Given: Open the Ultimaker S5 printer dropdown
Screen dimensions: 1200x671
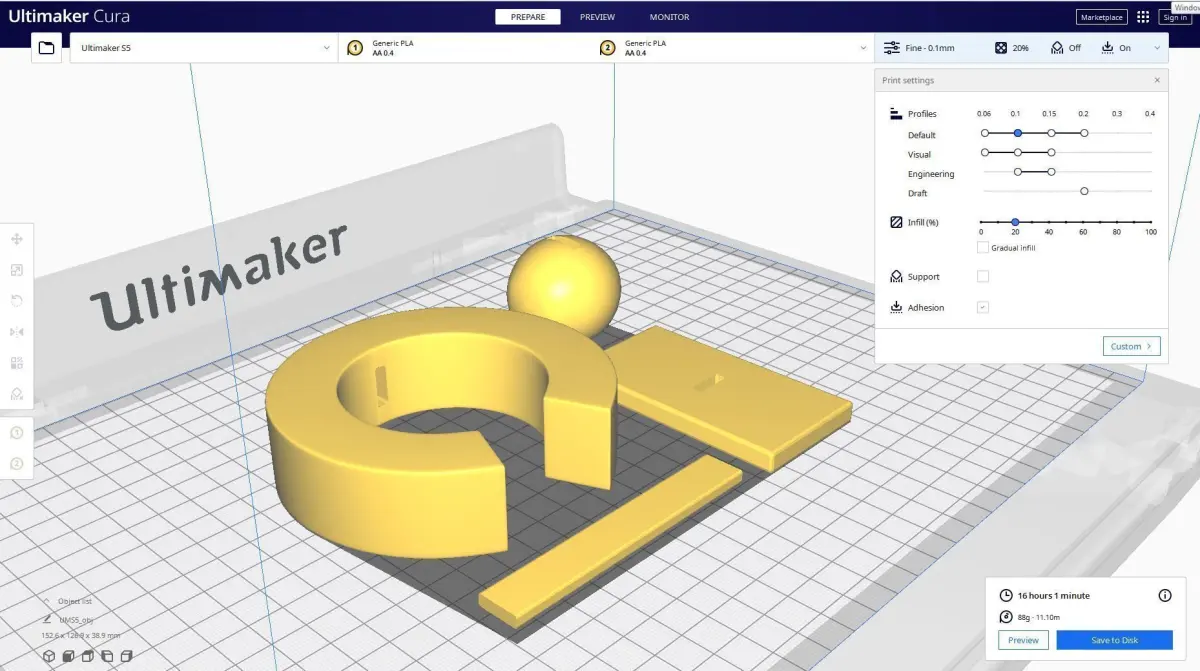Looking at the screenshot, I should click(204, 48).
